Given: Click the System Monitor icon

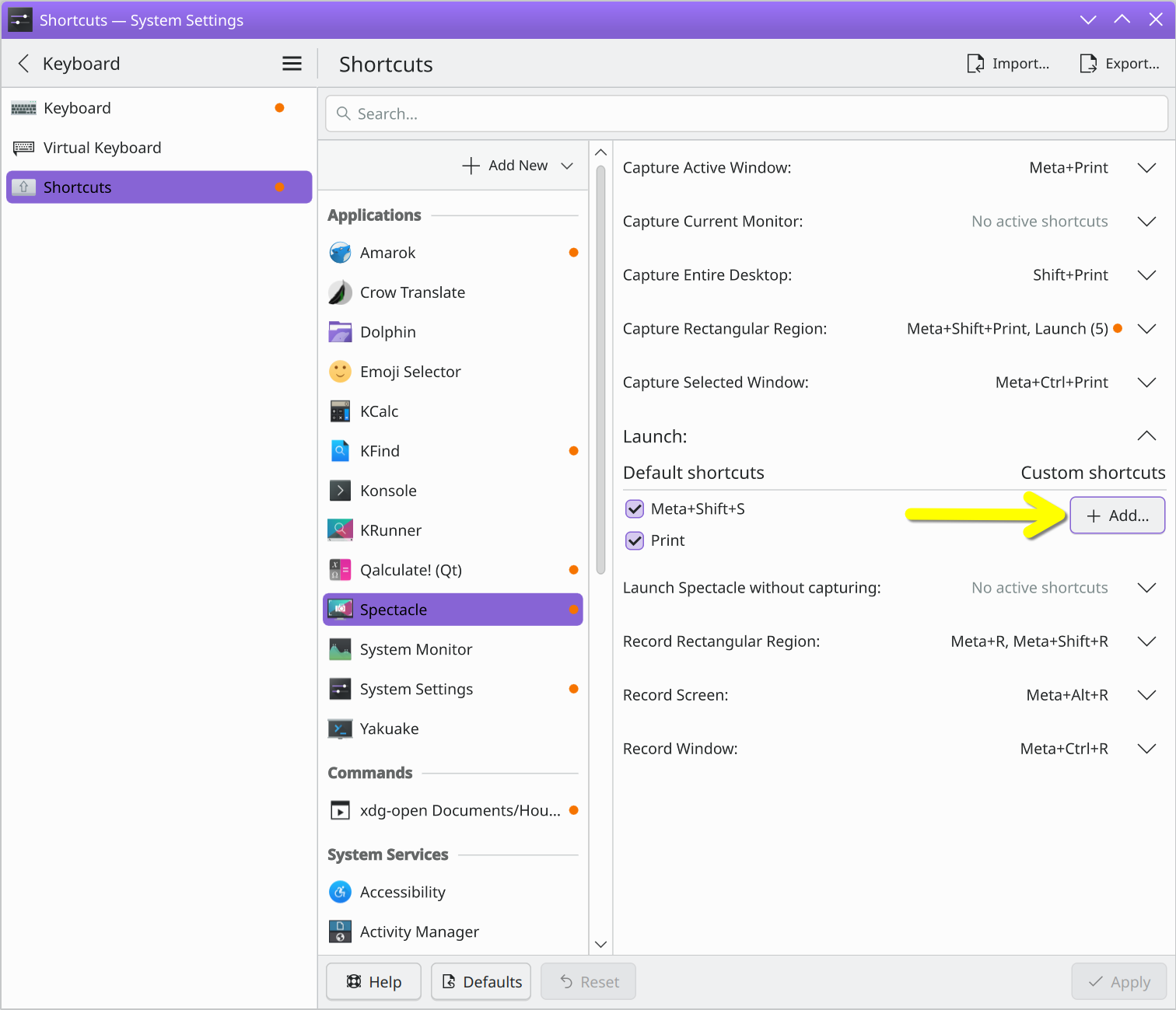Looking at the screenshot, I should [340, 649].
